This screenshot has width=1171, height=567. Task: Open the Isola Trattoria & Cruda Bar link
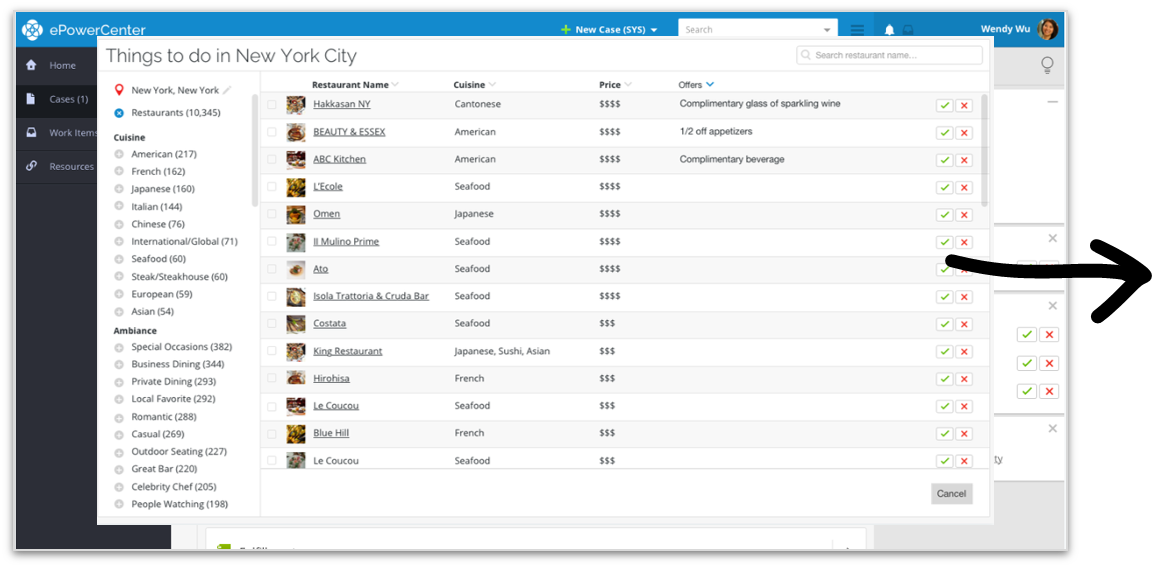pyautogui.click(x=371, y=296)
